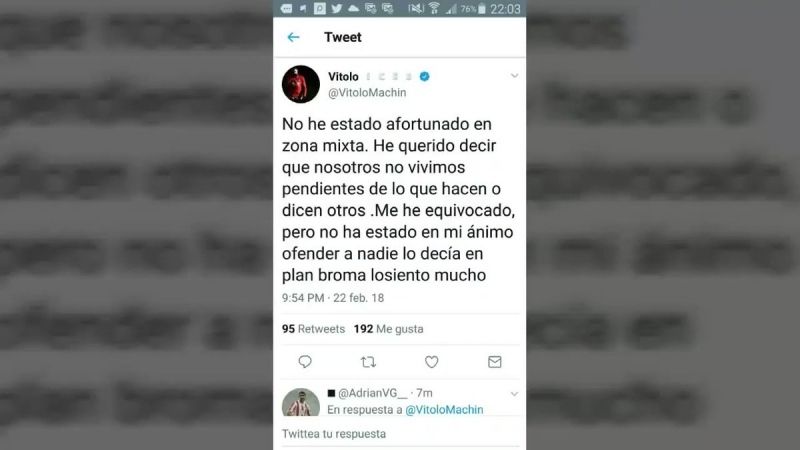
Task: Retweet using the retweet arrows icon
Action: click(x=368, y=362)
